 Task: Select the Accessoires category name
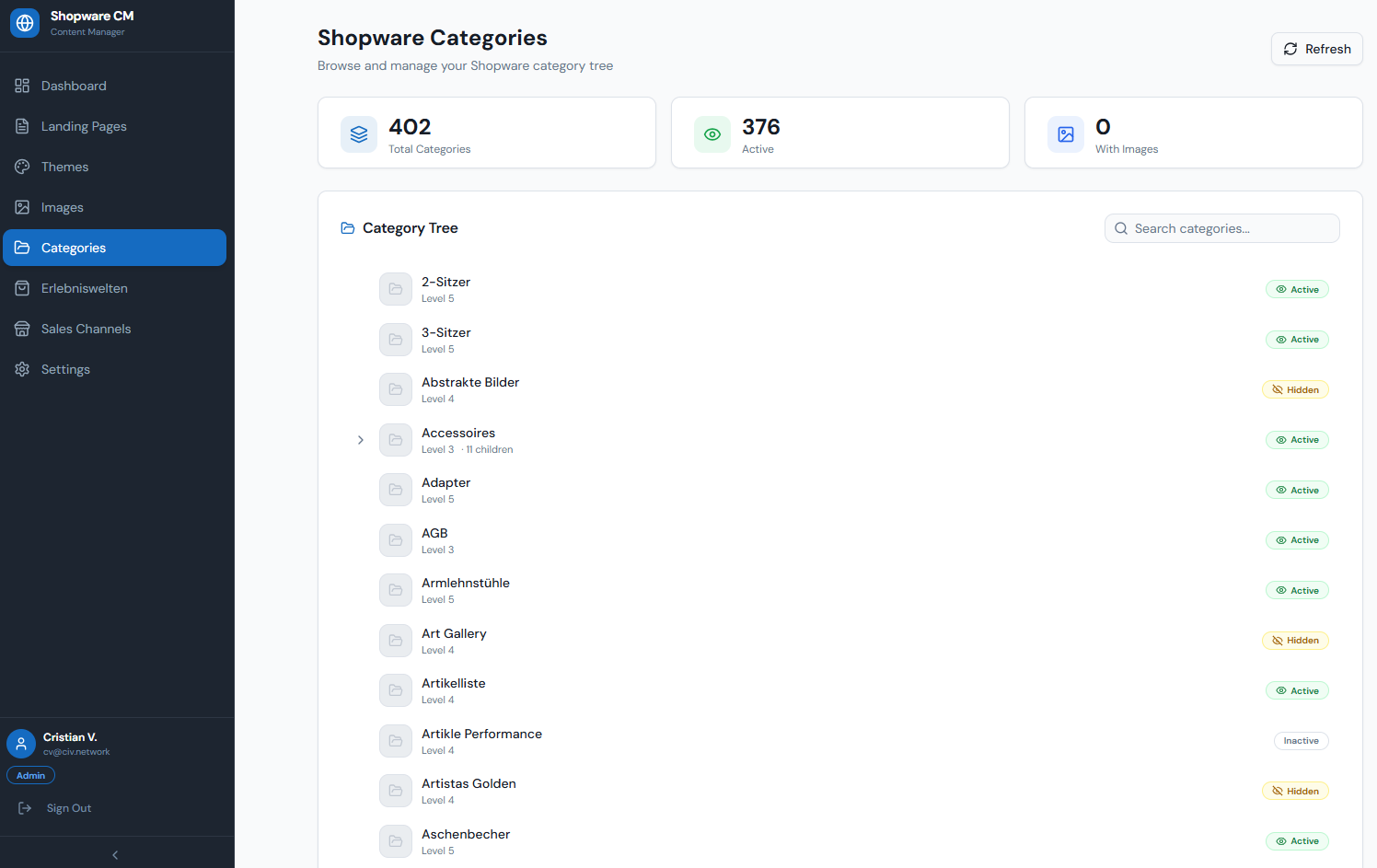click(458, 433)
